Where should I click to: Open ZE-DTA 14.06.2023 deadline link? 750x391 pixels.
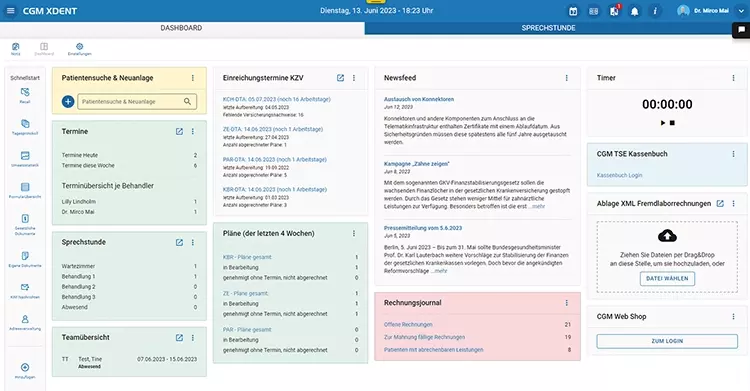click(x=273, y=129)
